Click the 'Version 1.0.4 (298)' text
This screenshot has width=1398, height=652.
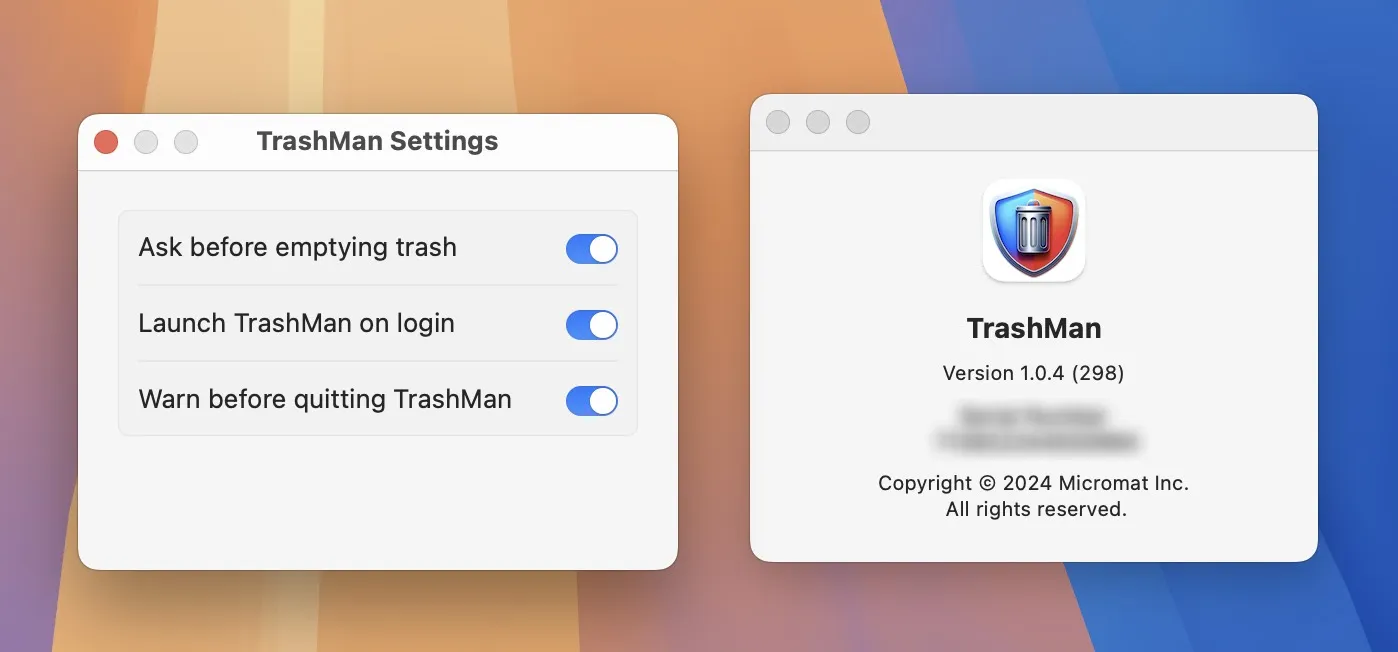click(1034, 373)
